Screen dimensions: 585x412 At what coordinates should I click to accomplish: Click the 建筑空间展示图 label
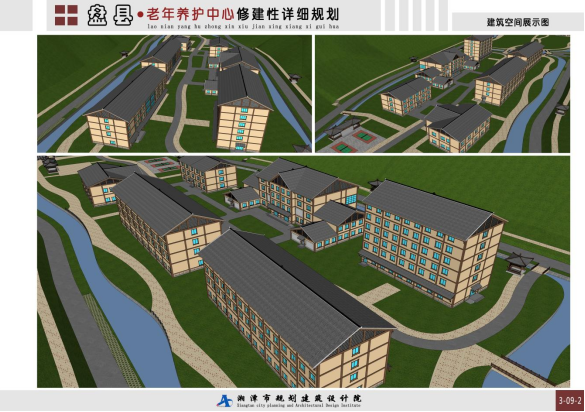(x=517, y=22)
